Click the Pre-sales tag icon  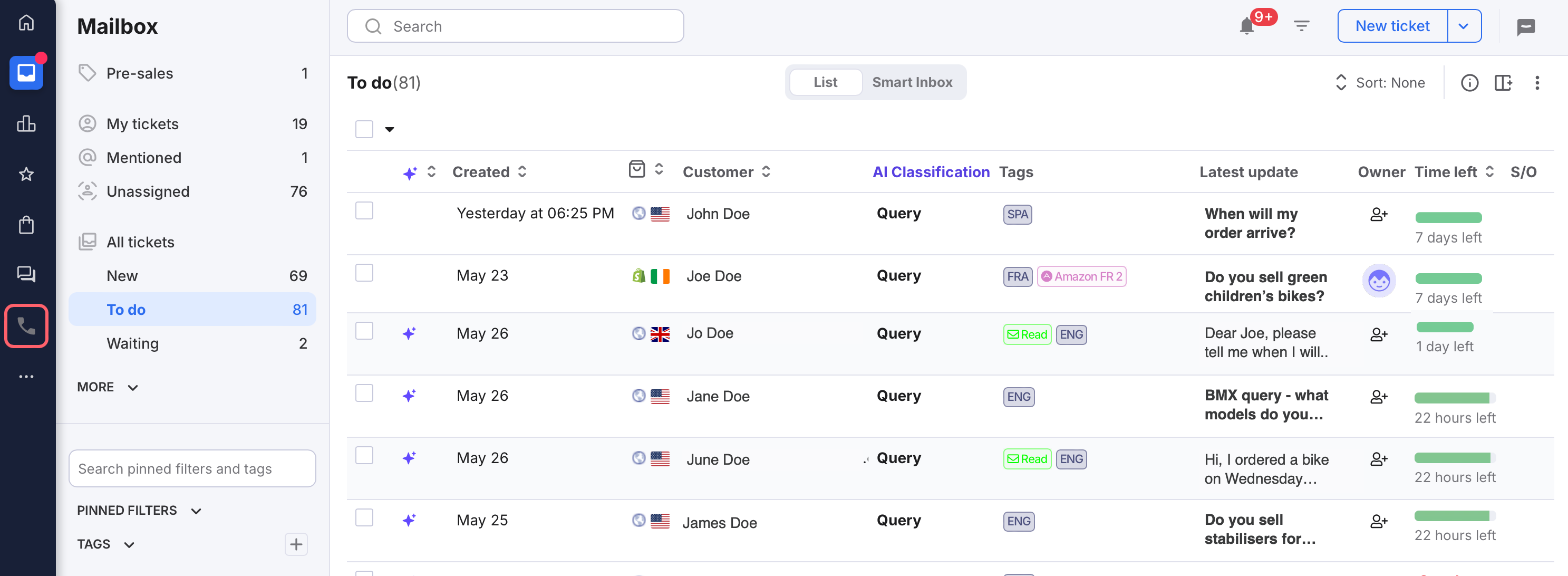point(87,73)
